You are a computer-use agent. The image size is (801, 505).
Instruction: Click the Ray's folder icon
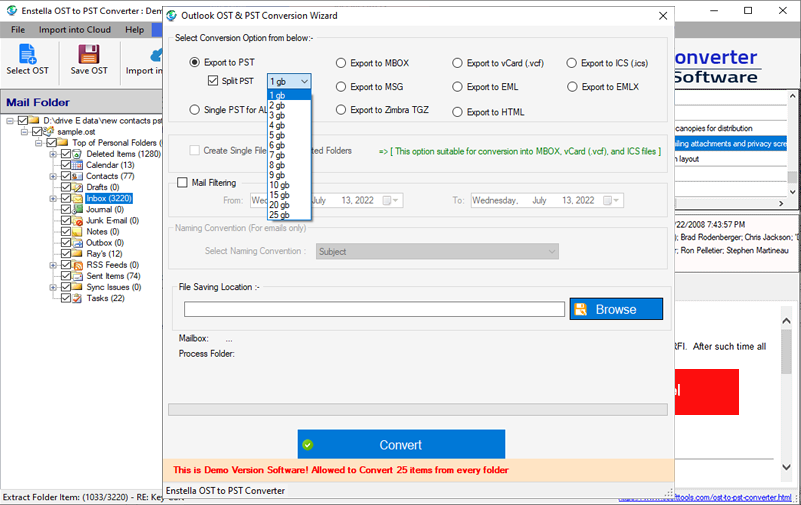77,254
